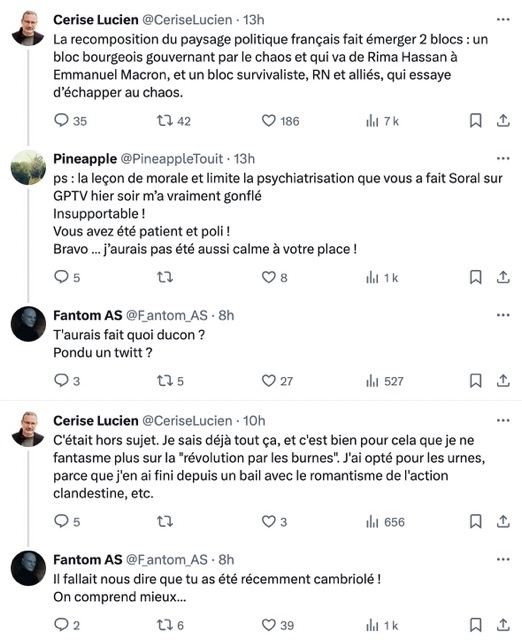Screen dimensions: 522x640
Task: Open more options on Pineapple's tweet
Action: [x=503, y=158]
